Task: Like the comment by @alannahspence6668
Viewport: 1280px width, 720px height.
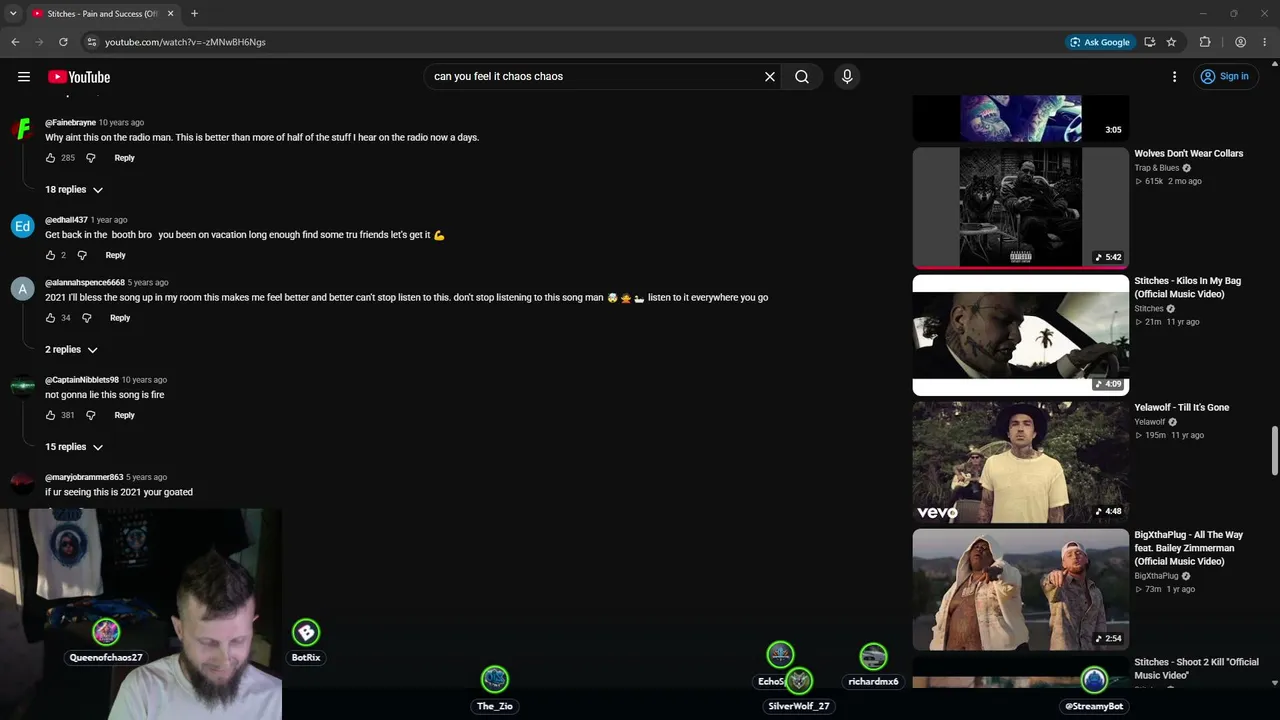Action: pyautogui.click(x=50, y=318)
